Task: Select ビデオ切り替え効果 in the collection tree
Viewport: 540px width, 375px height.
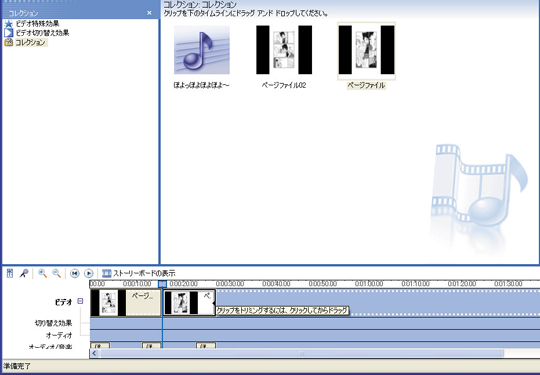Action: (42, 33)
